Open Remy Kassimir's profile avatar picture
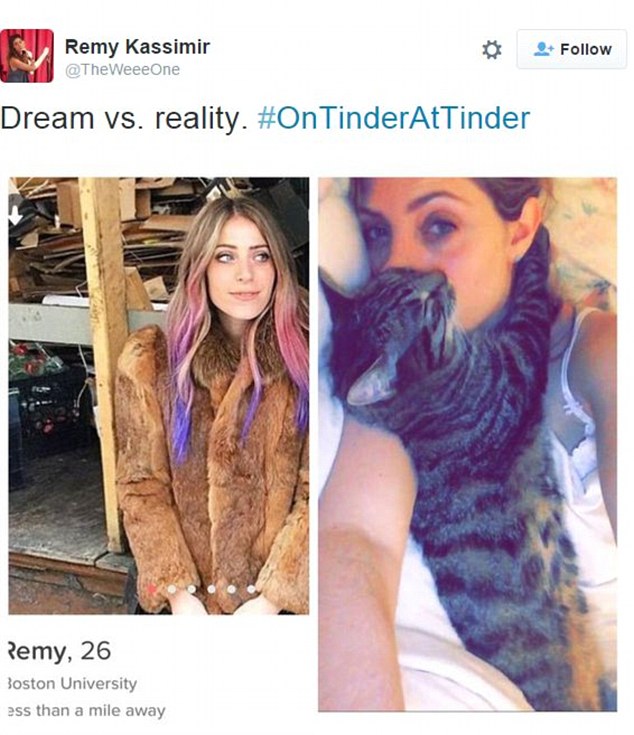The width and height of the screenshot is (634, 735). point(27,56)
